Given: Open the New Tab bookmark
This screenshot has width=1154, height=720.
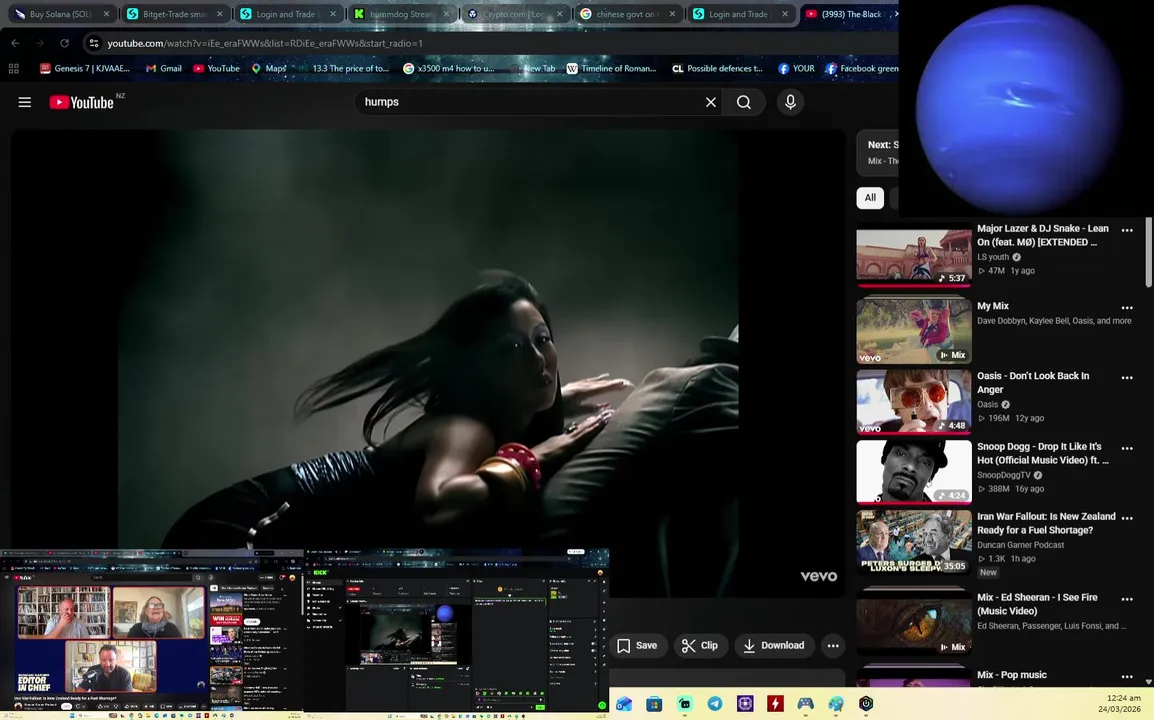Looking at the screenshot, I should 532,68.
